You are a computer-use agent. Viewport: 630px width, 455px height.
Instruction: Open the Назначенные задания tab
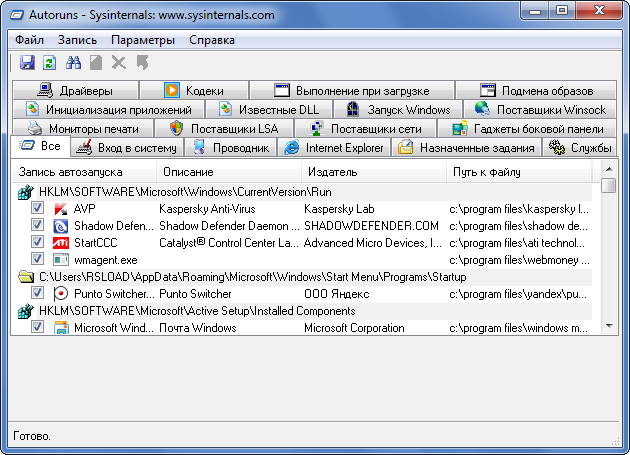point(466,148)
